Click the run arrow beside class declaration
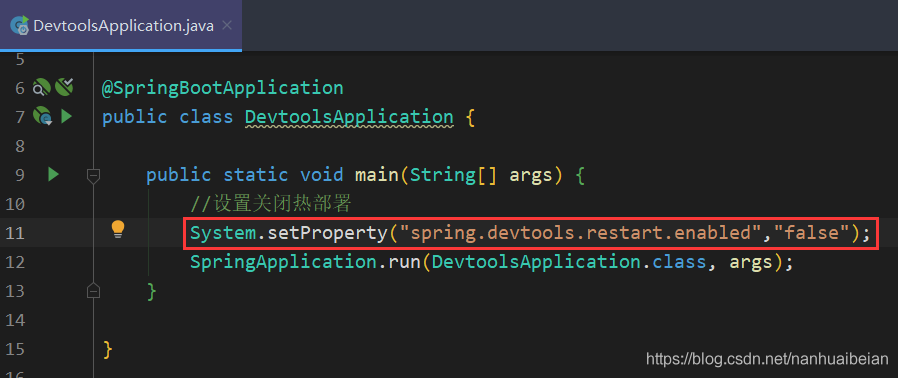The height and width of the screenshot is (378, 898). [x=66, y=117]
